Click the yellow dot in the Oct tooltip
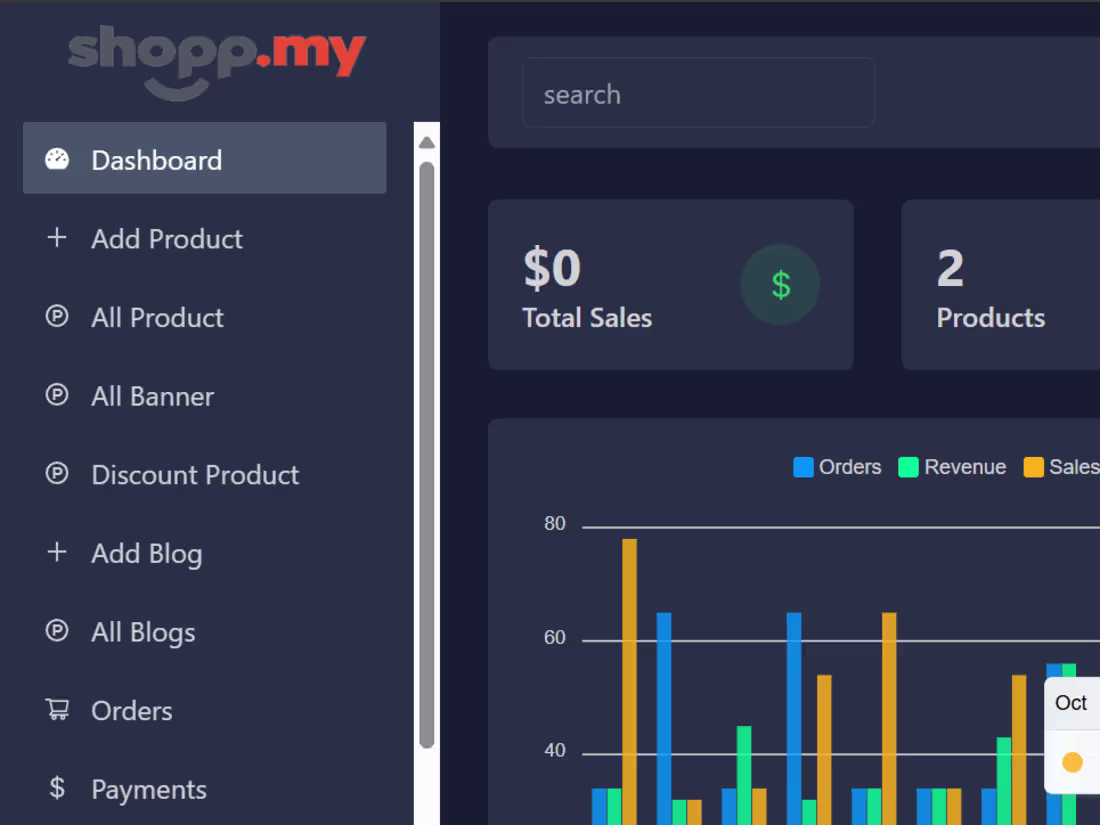This screenshot has width=1100, height=825. click(1071, 761)
